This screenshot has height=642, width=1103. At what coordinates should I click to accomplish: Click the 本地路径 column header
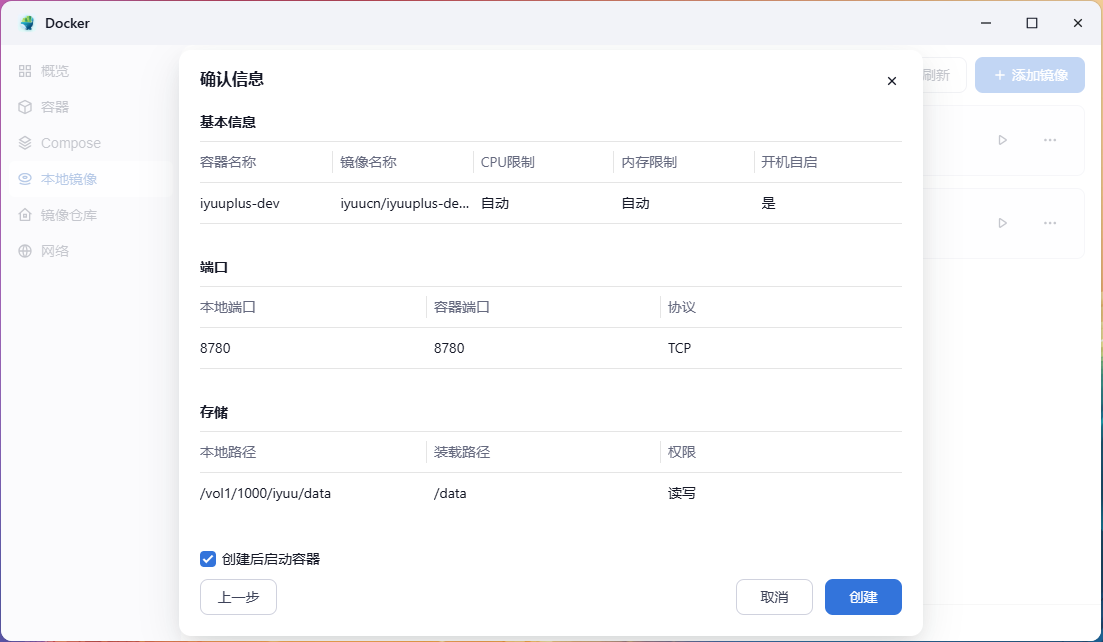(228, 452)
